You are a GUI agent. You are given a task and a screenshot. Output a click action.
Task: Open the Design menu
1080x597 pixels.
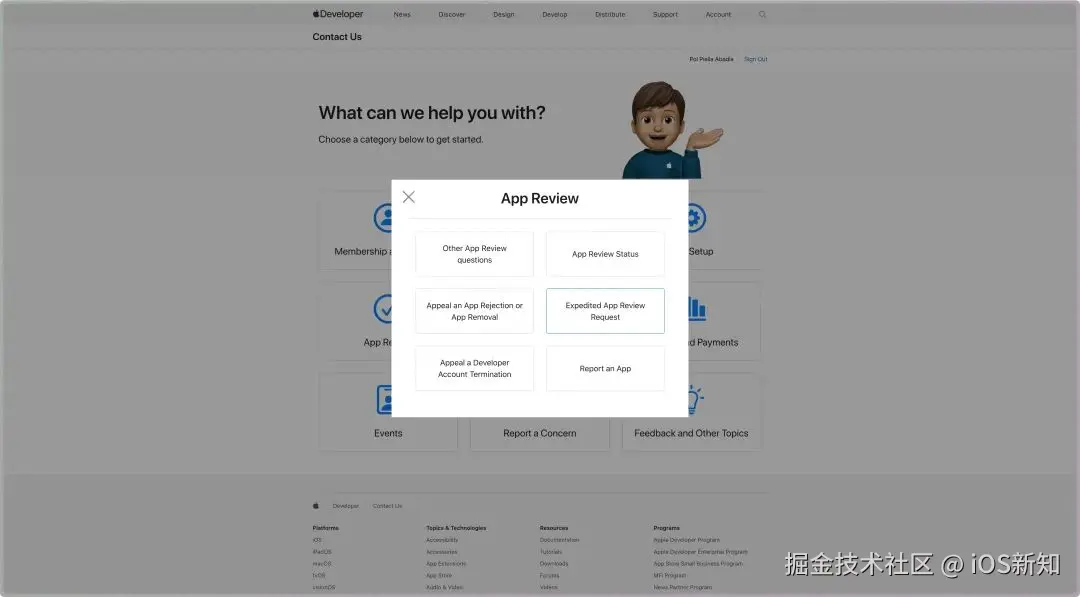click(x=503, y=14)
